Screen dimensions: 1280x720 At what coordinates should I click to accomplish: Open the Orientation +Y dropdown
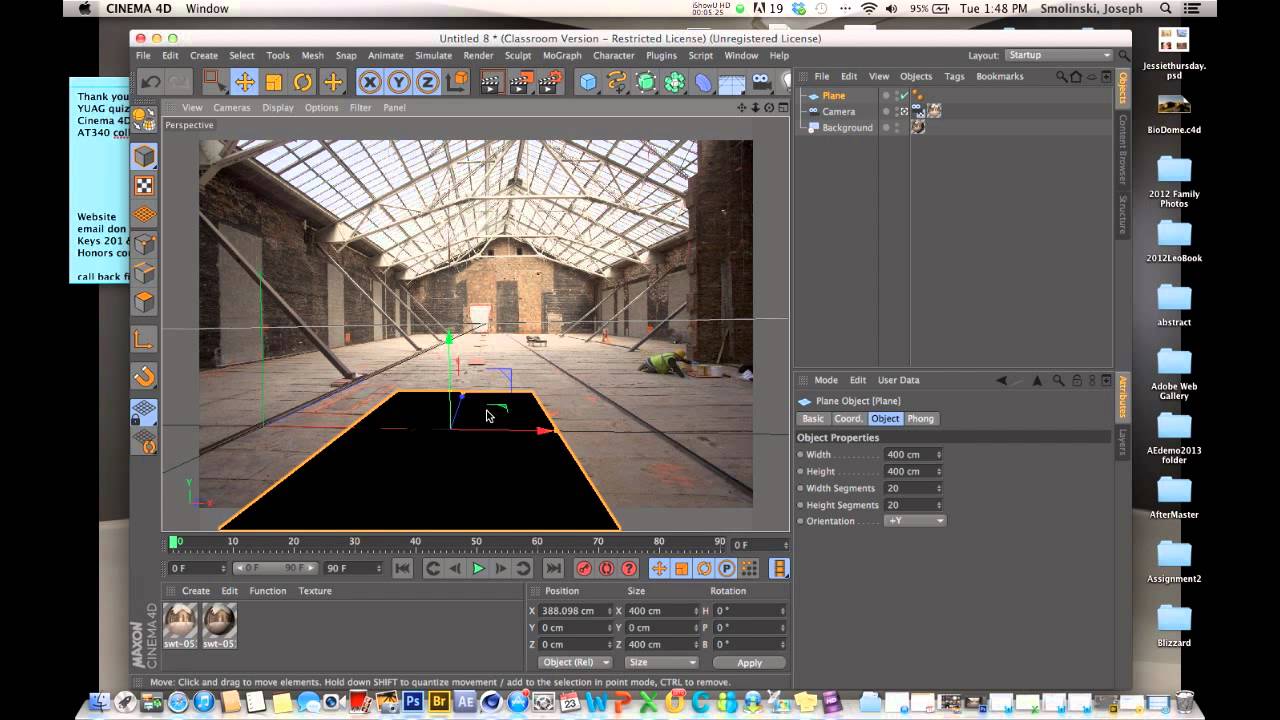click(914, 521)
